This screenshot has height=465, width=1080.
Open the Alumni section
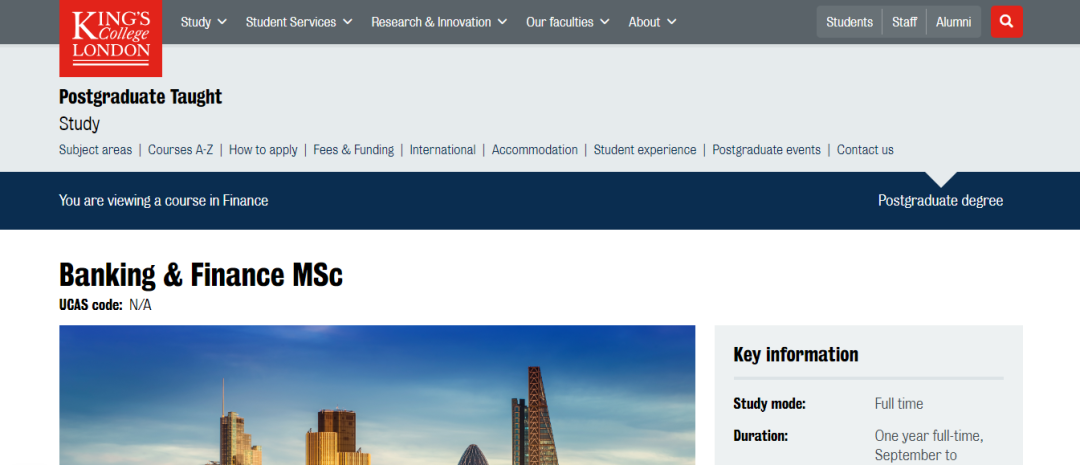[953, 22]
